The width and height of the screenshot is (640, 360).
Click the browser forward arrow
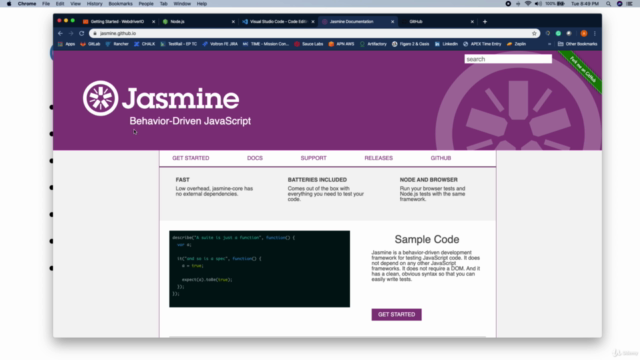pos(71,33)
